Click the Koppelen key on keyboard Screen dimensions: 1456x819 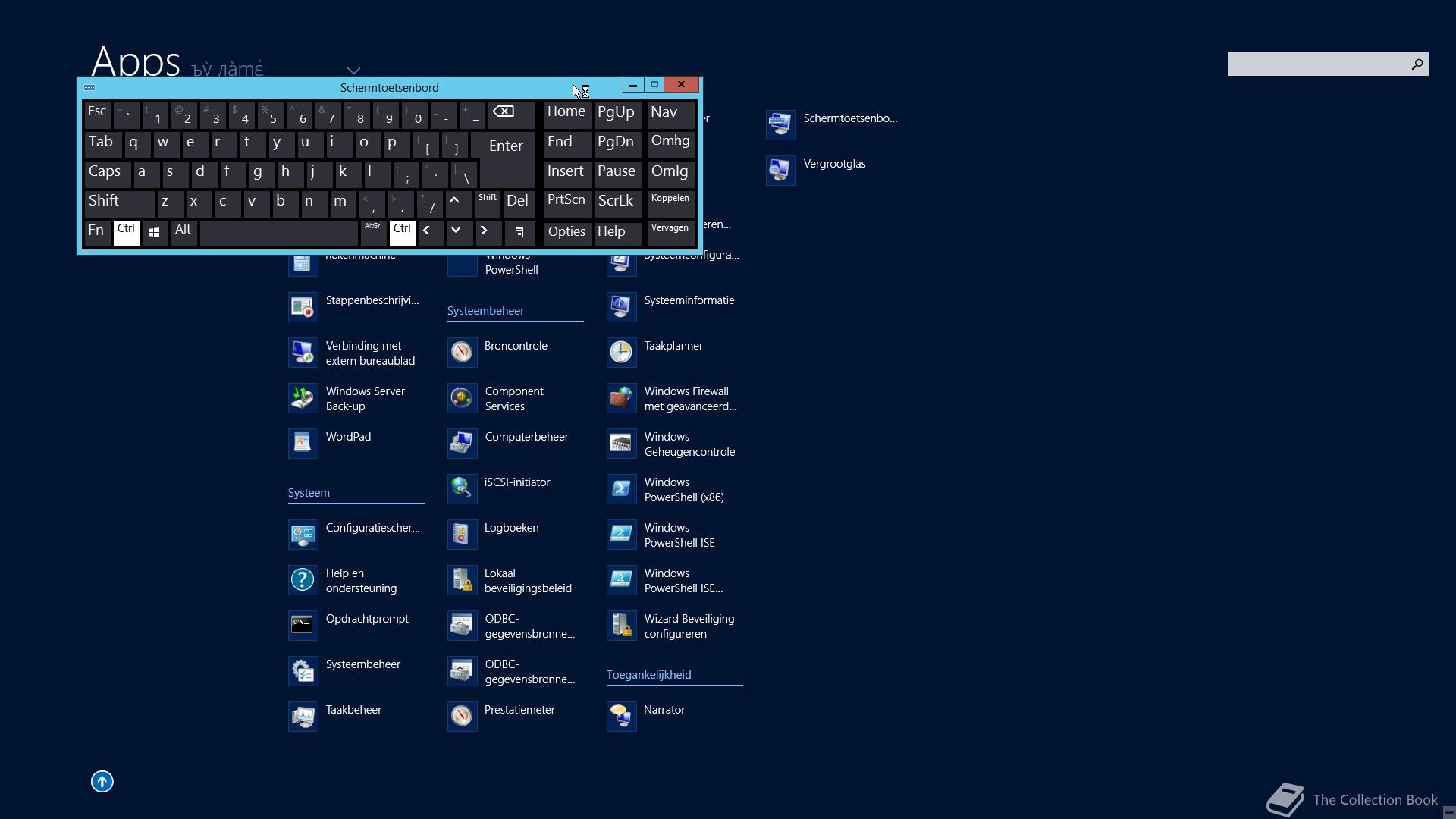(670, 203)
